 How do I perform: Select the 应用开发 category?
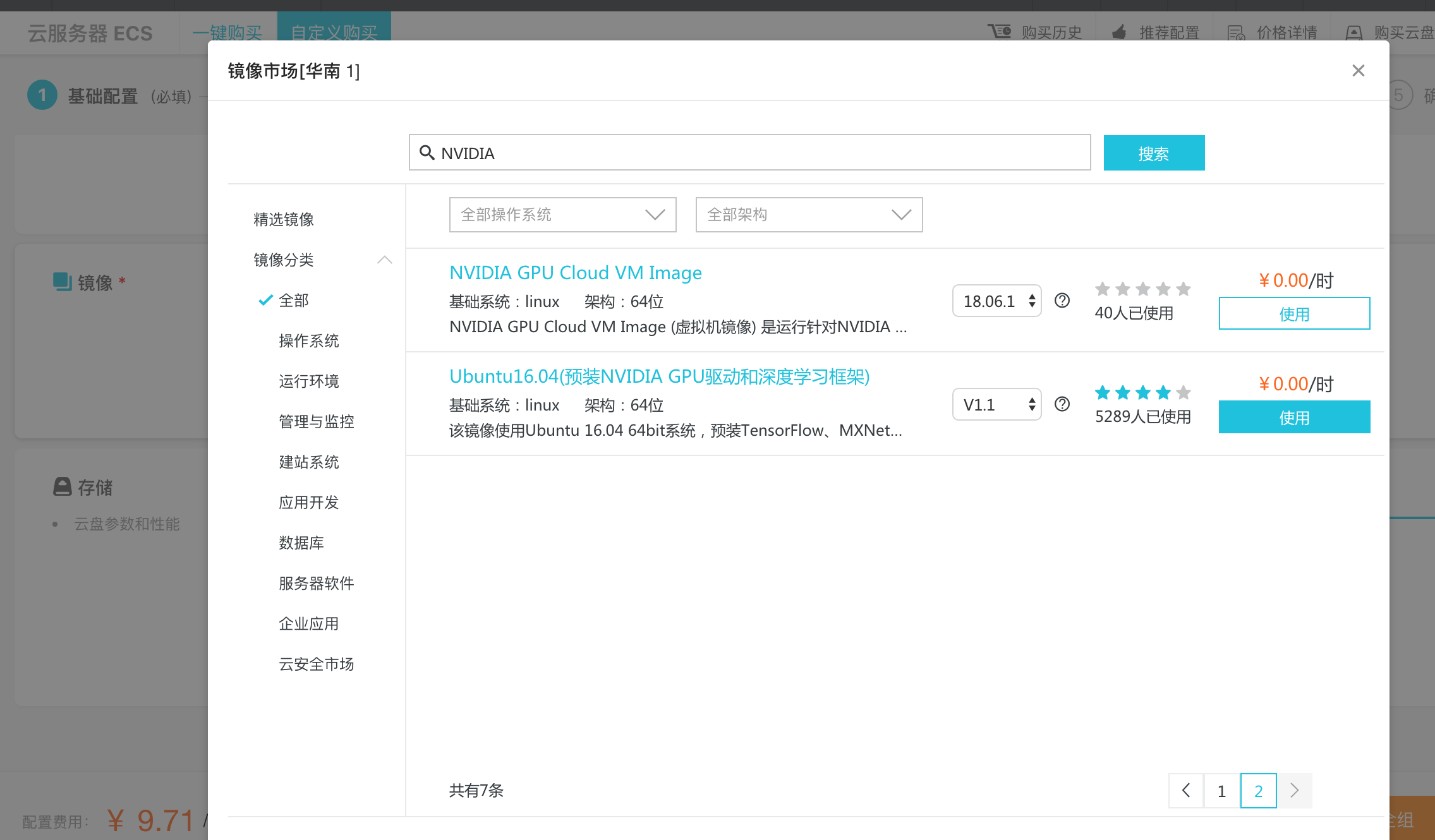coord(309,502)
